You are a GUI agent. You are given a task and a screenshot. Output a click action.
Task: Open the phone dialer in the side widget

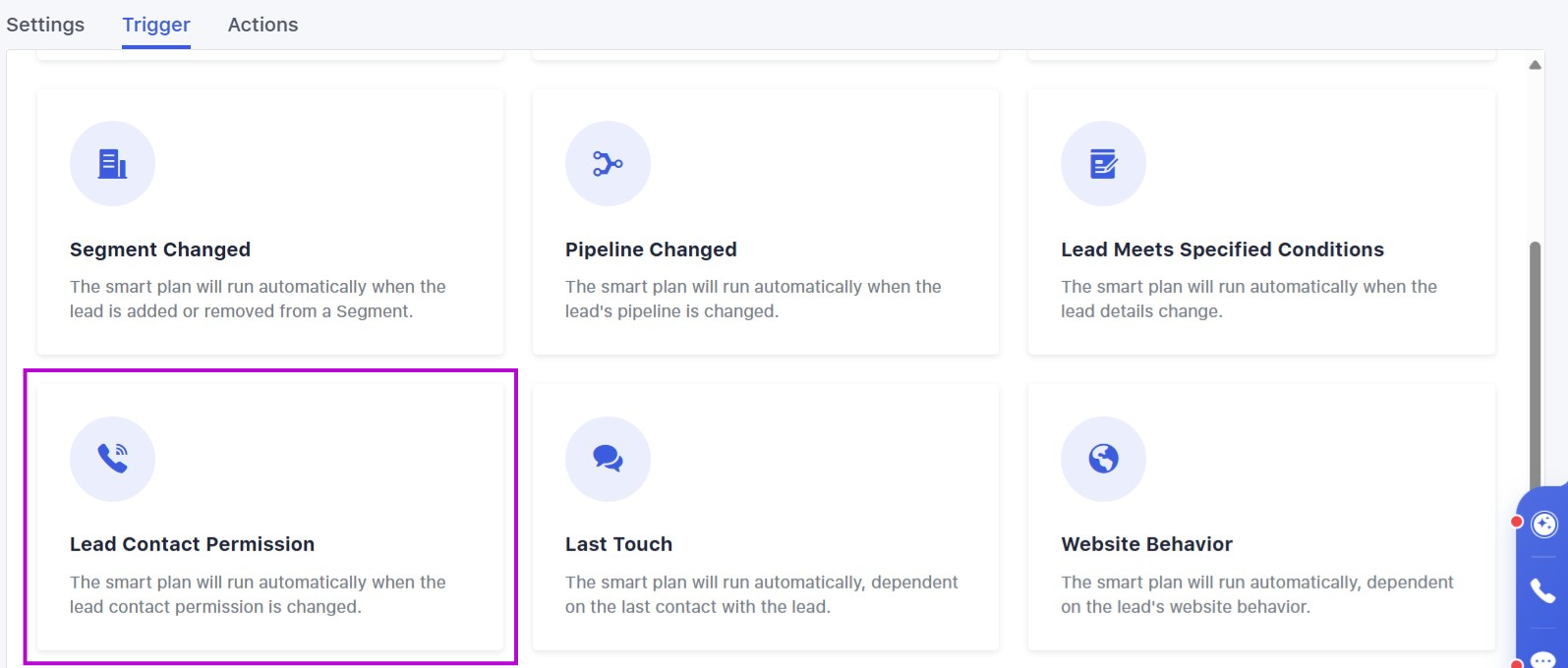[x=1543, y=590]
